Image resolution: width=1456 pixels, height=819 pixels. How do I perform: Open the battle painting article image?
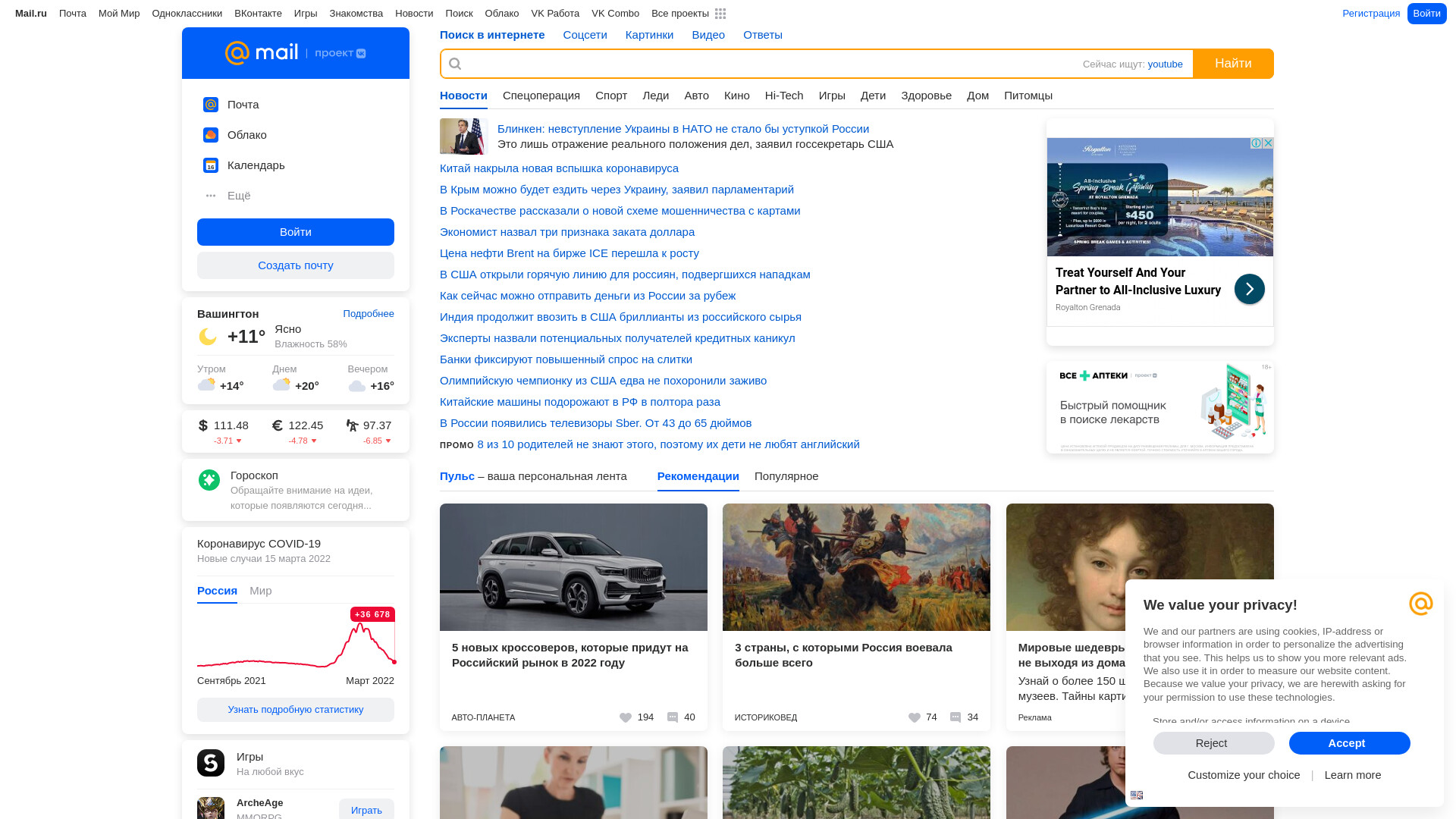coord(856,567)
